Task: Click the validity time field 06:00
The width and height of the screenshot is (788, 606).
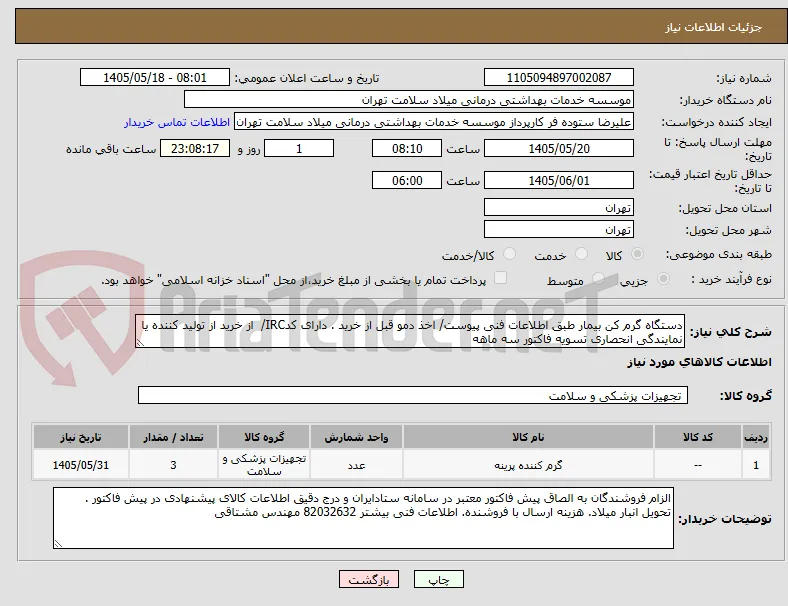Action: (407, 180)
